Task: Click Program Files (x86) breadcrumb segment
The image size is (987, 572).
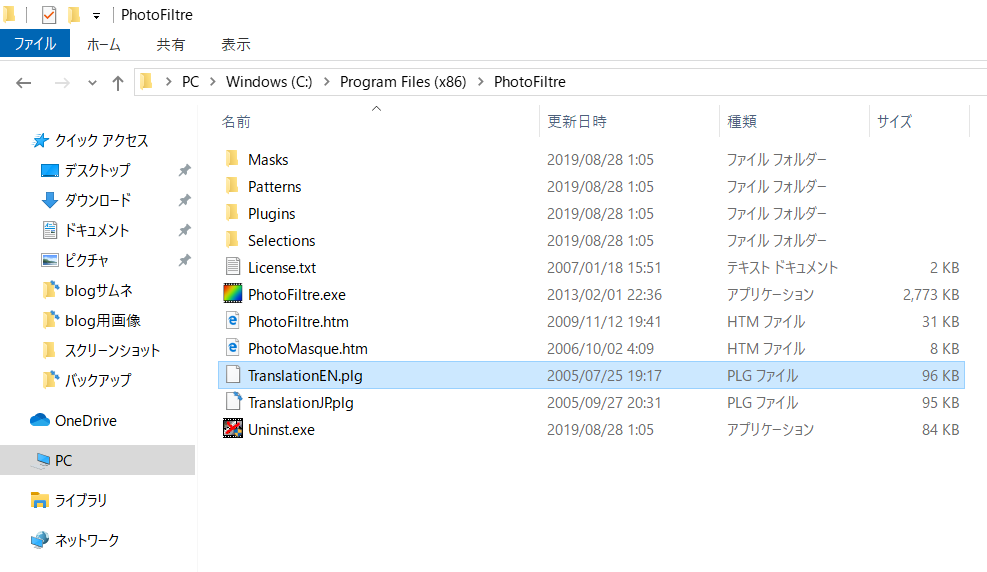Action: tap(403, 82)
